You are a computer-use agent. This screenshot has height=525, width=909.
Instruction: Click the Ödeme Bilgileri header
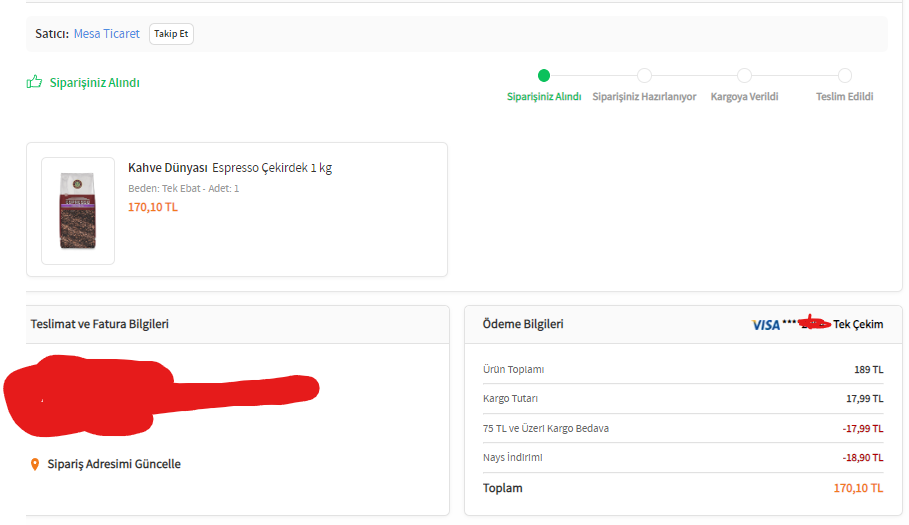(x=523, y=324)
